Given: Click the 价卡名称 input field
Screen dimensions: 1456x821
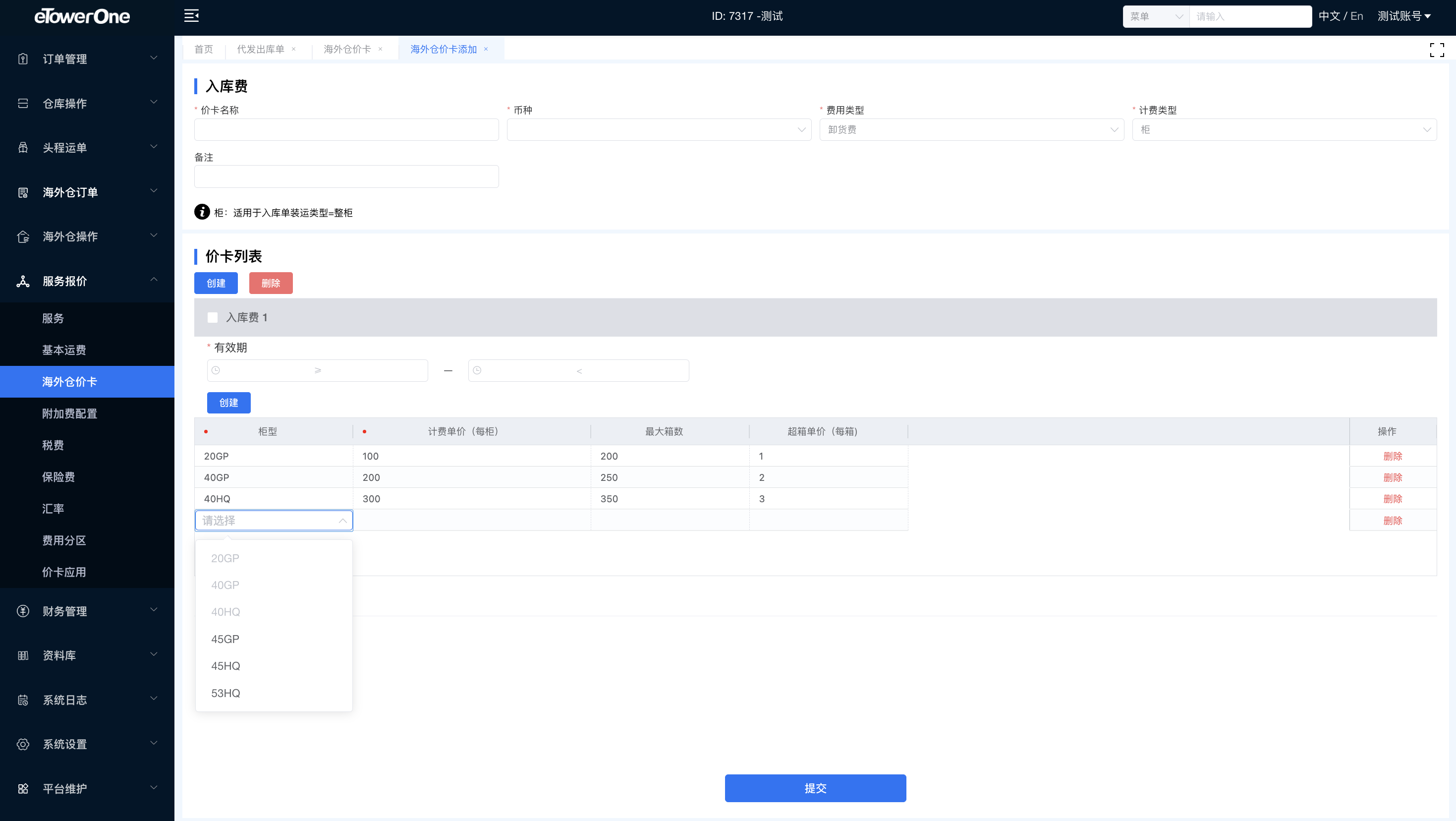Looking at the screenshot, I should [346, 129].
